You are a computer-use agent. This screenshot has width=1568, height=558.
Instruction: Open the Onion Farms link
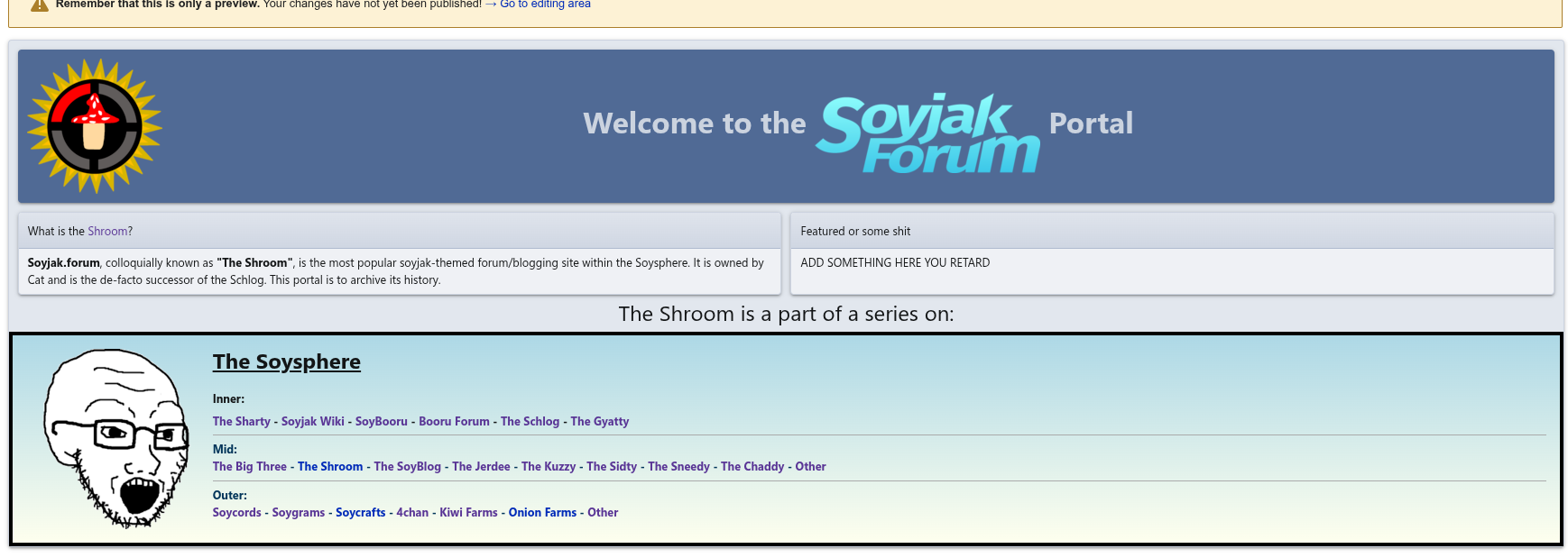click(x=542, y=512)
